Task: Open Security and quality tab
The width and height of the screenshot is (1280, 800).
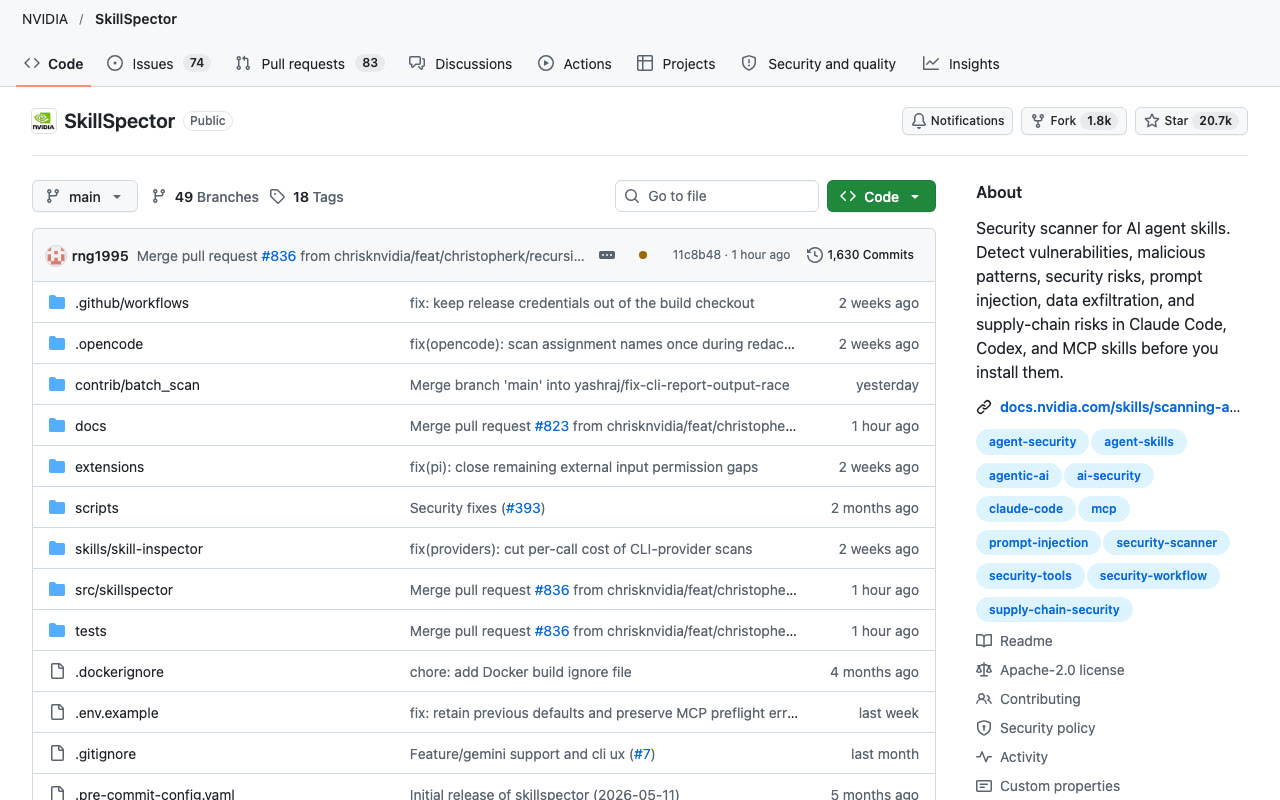Action: 818,64
